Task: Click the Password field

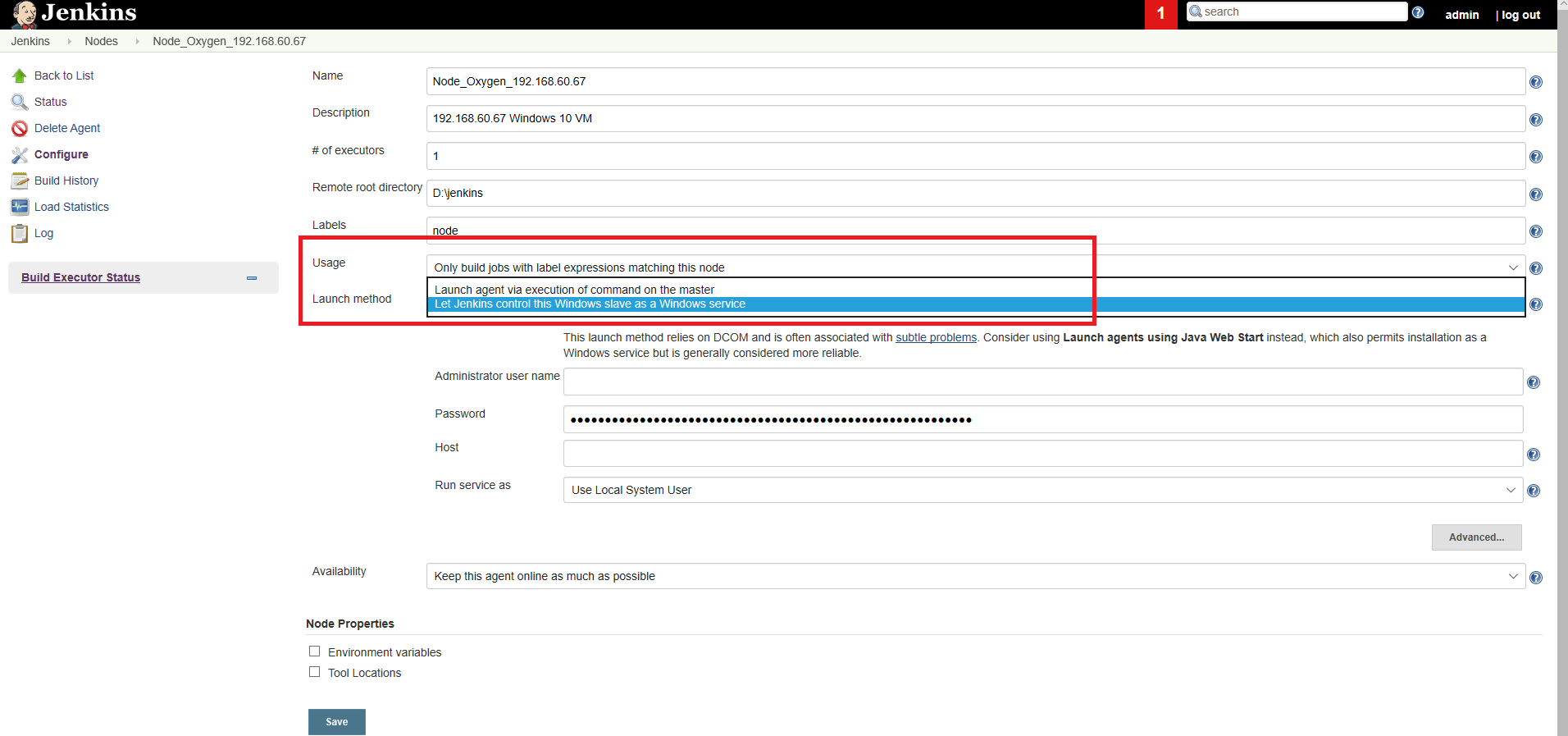Action: pos(1043,419)
